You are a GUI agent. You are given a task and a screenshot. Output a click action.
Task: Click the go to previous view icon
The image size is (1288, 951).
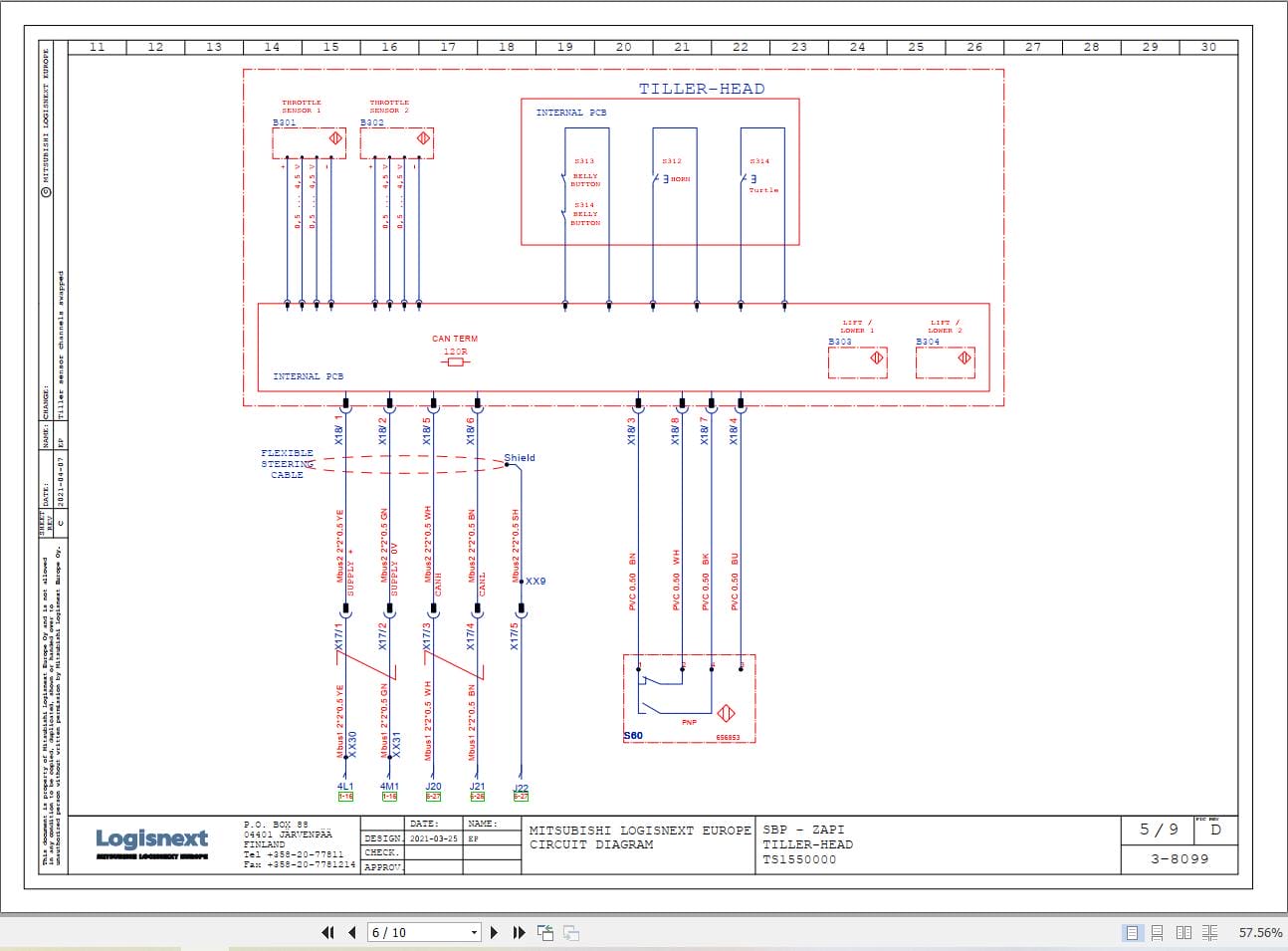click(x=545, y=932)
